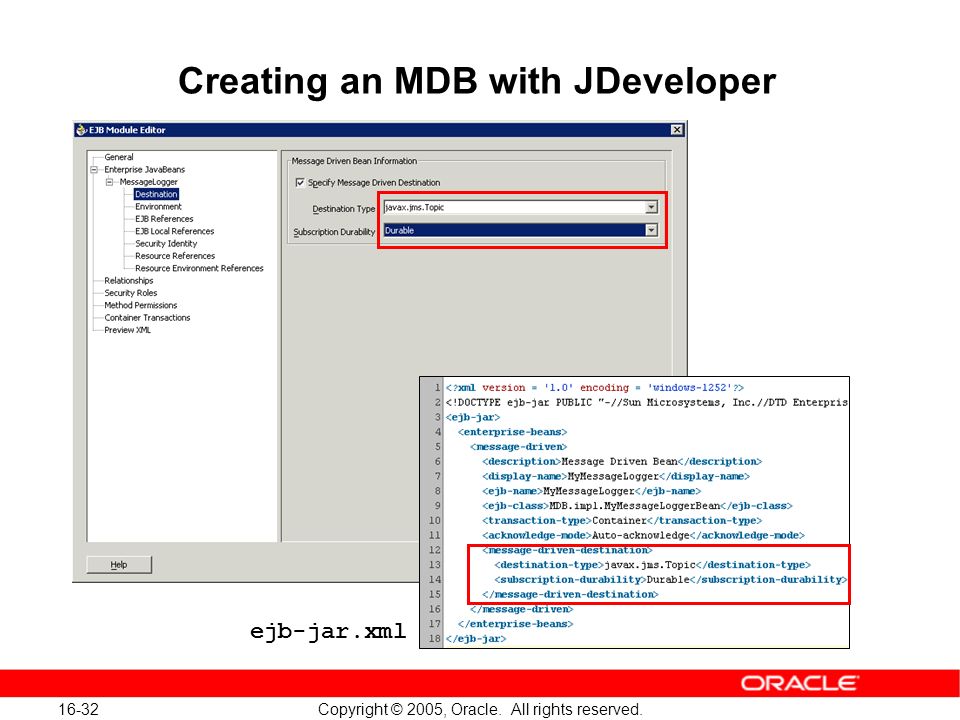The width and height of the screenshot is (960, 720).
Task: Click line 1 xml version declaration
Action: coord(594,388)
